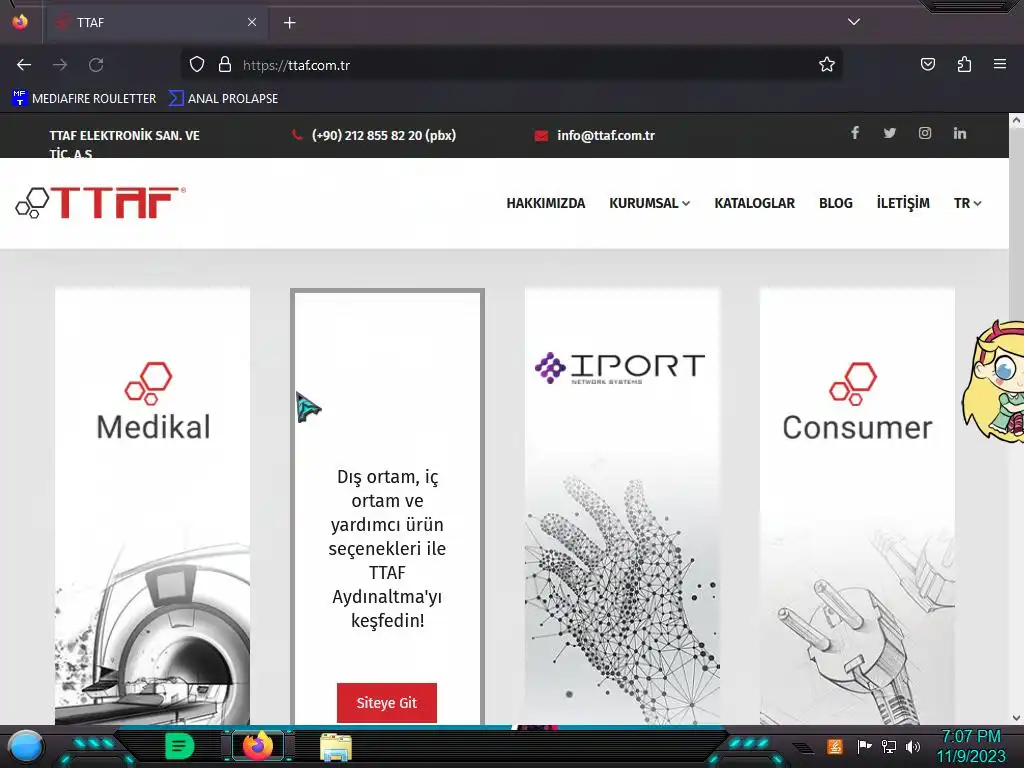
Task: Open the Medikal category card
Action: [x=152, y=506]
